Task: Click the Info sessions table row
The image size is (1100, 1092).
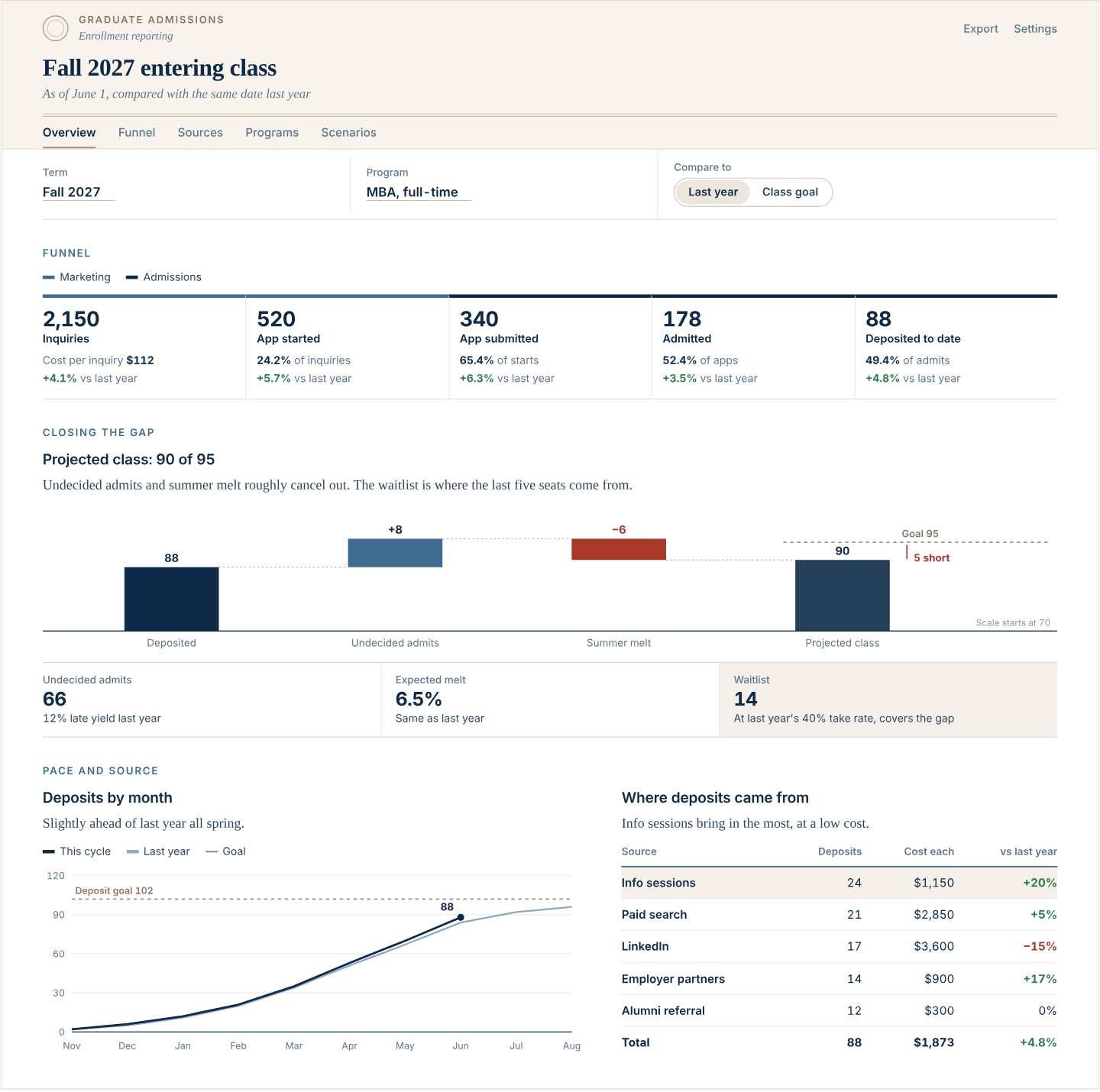Action: (840, 883)
